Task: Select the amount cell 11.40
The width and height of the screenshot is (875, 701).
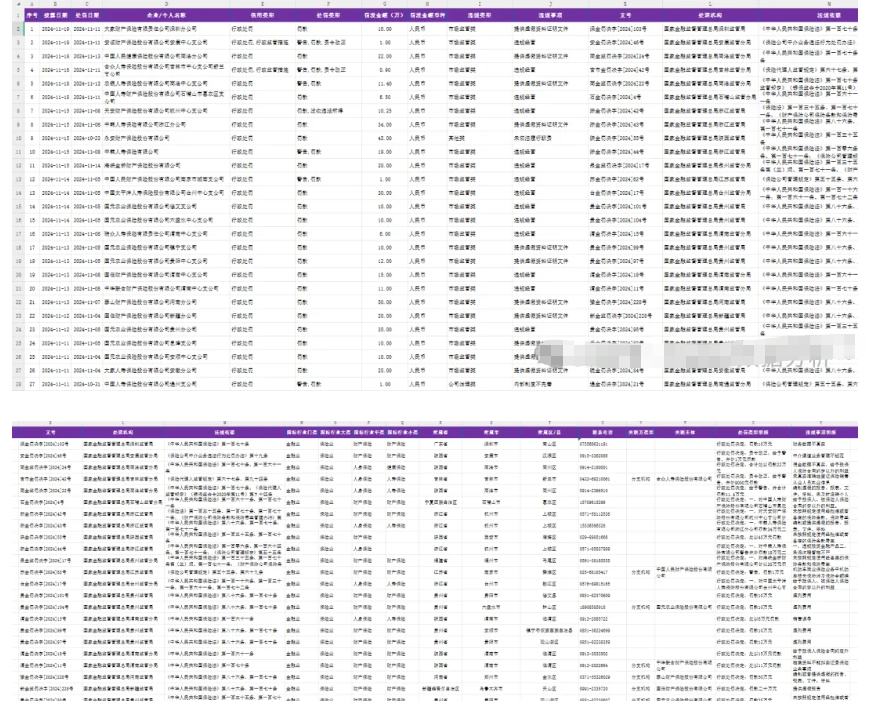Action: [384, 83]
